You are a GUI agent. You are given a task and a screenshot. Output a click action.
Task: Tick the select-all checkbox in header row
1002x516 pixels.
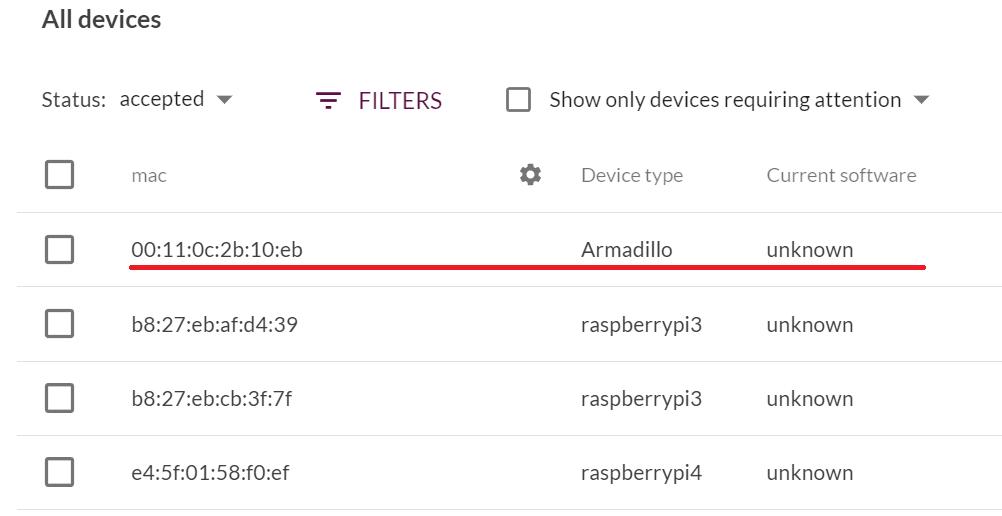point(59,175)
